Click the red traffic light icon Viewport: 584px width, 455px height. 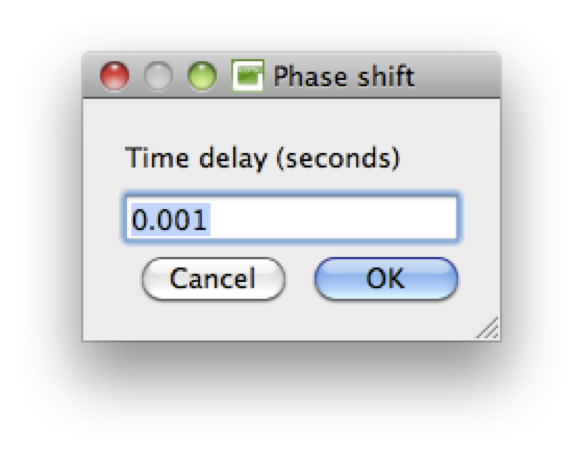pyautogui.click(x=115, y=76)
